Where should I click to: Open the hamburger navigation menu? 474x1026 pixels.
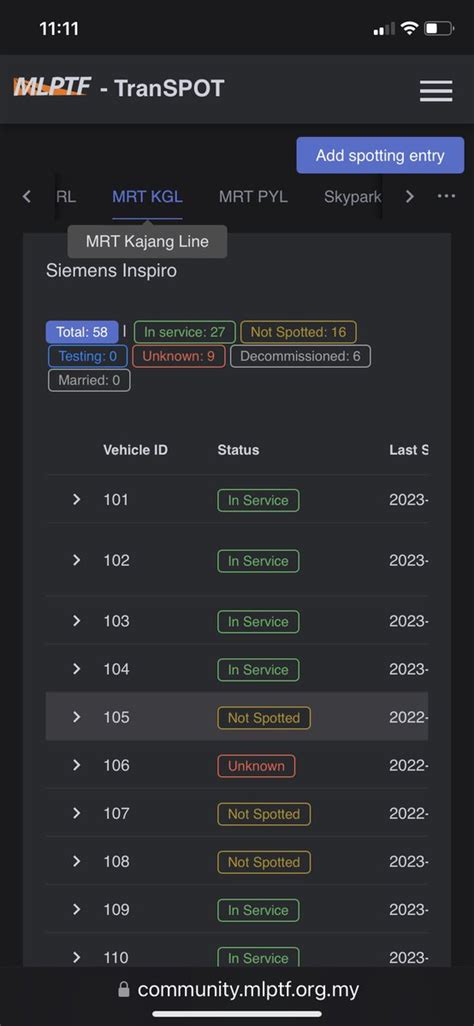[436, 90]
